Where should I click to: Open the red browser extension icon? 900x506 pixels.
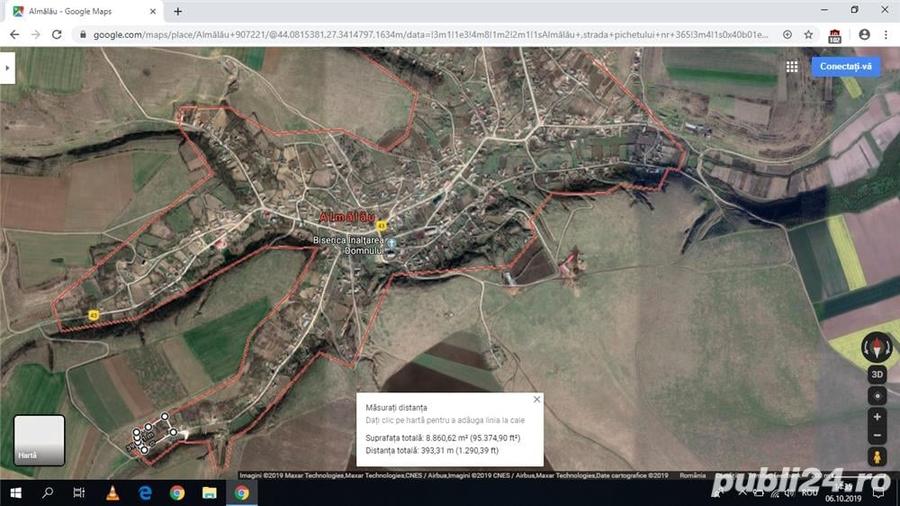(835, 36)
